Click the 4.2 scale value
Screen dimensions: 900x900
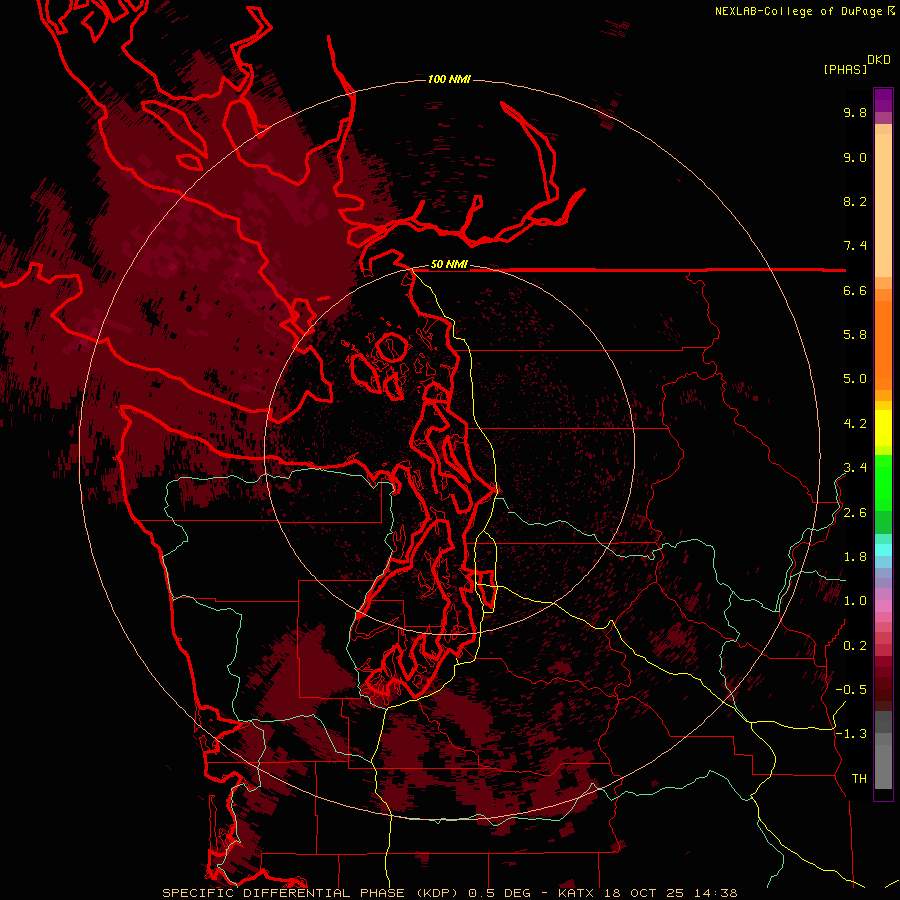tap(855, 424)
